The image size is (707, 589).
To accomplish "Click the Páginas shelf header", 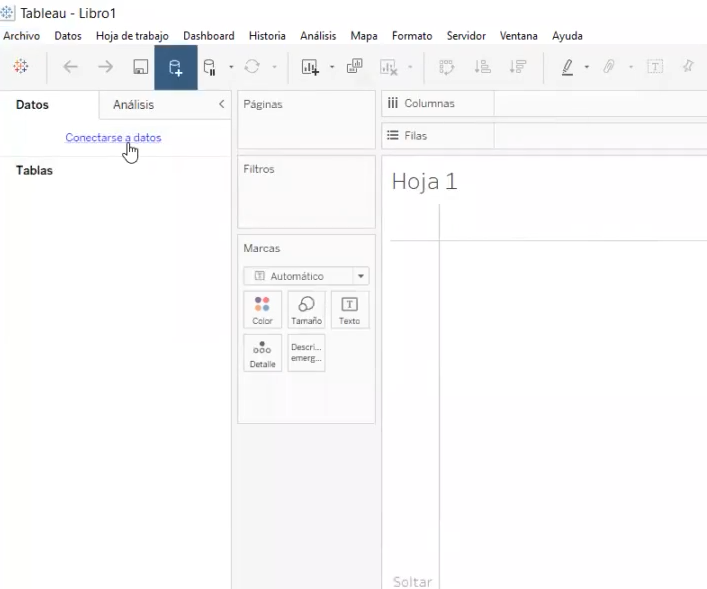I will (x=263, y=104).
